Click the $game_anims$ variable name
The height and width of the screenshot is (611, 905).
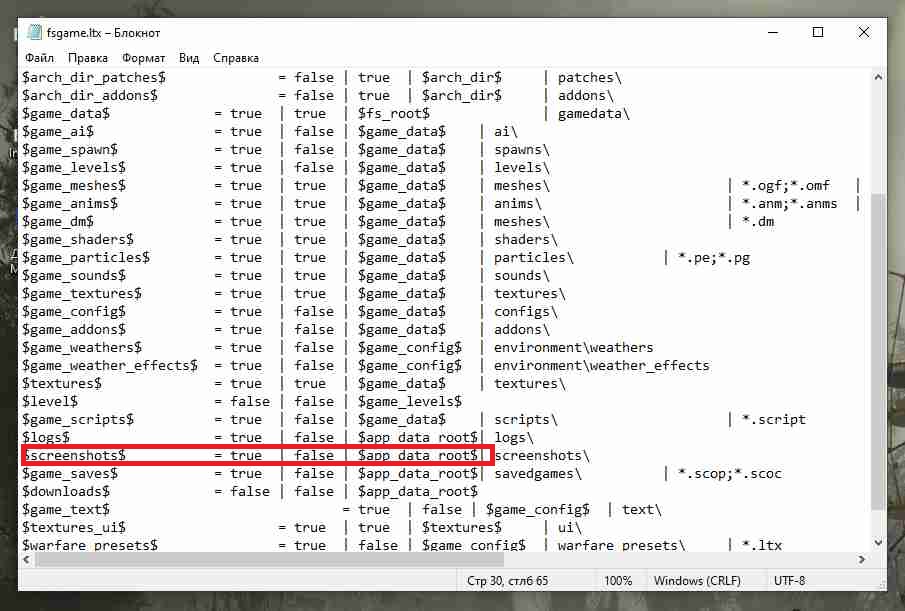click(x=70, y=204)
